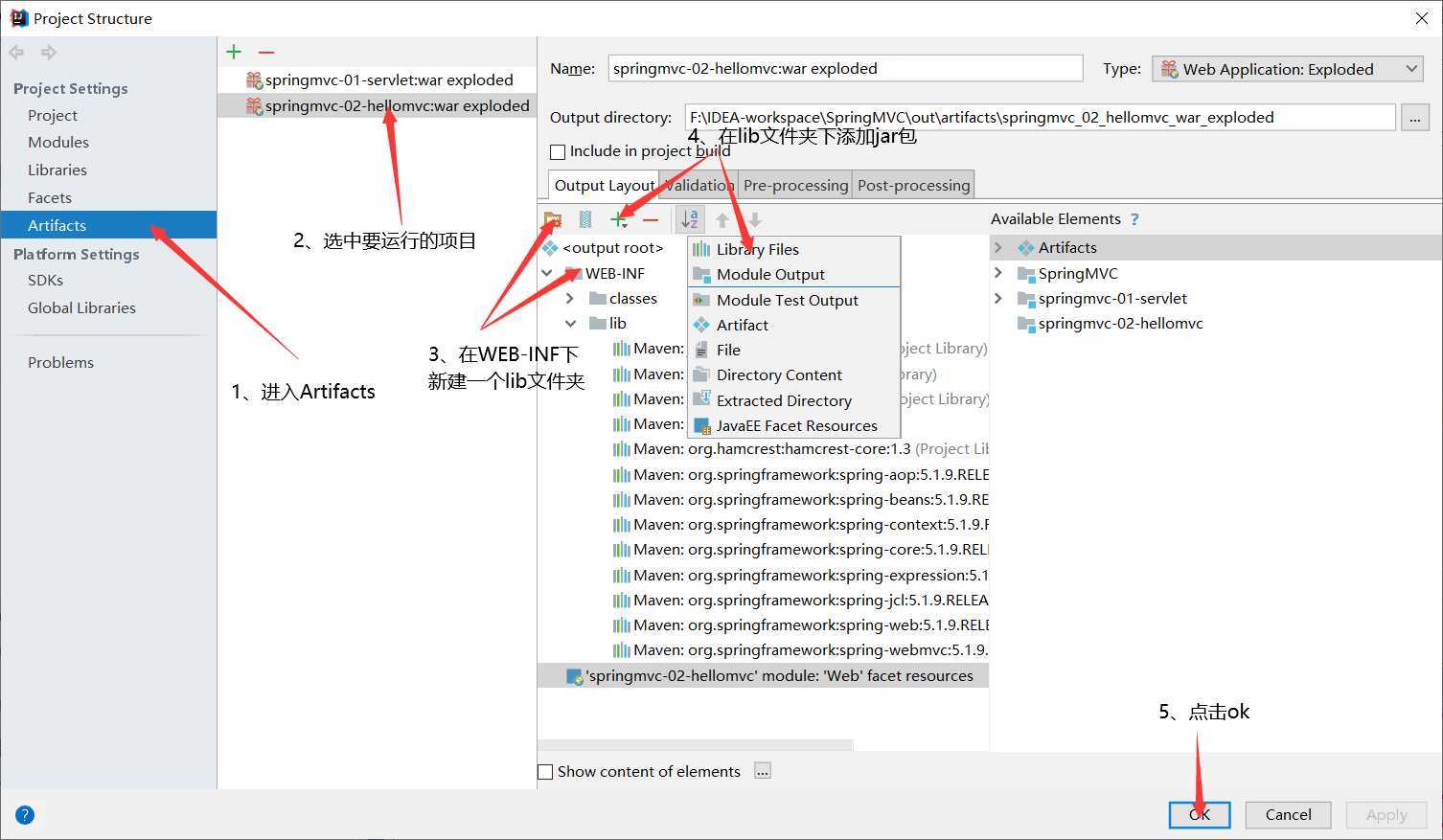Click the move up arrow icon
The image size is (1443, 840).
(722, 220)
